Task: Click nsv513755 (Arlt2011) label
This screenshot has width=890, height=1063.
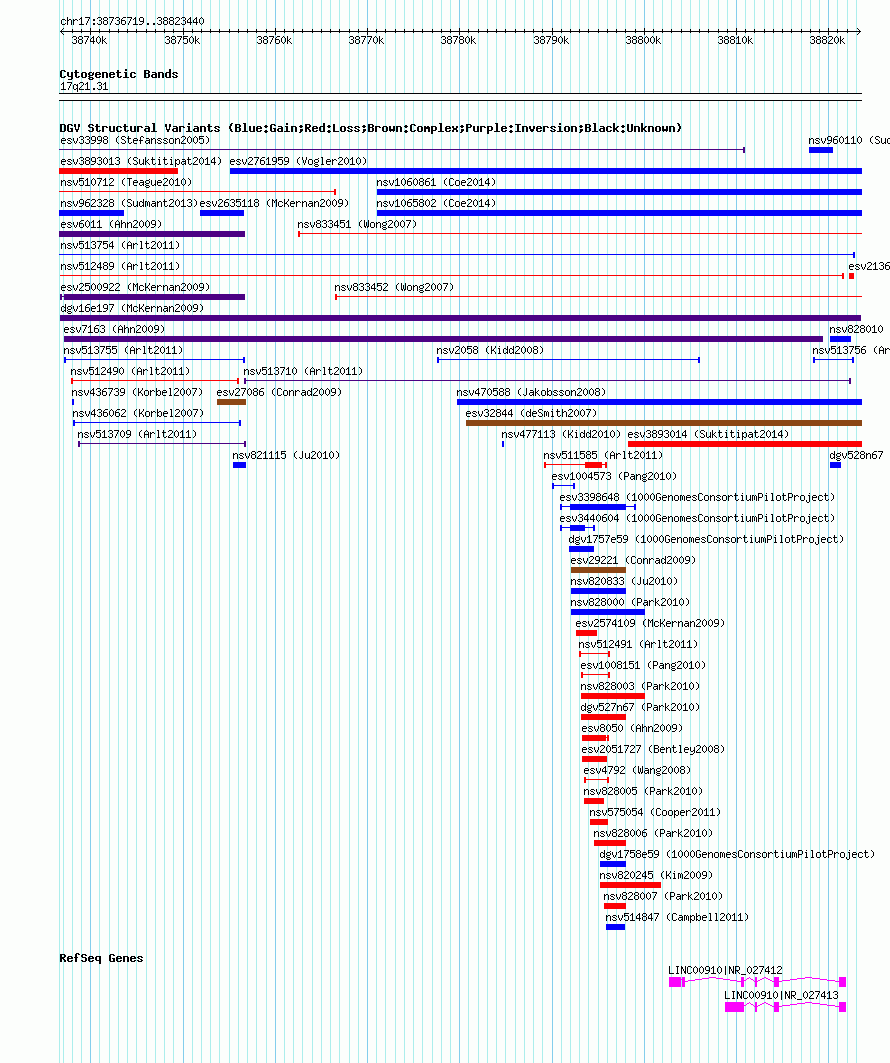Action: point(123,350)
